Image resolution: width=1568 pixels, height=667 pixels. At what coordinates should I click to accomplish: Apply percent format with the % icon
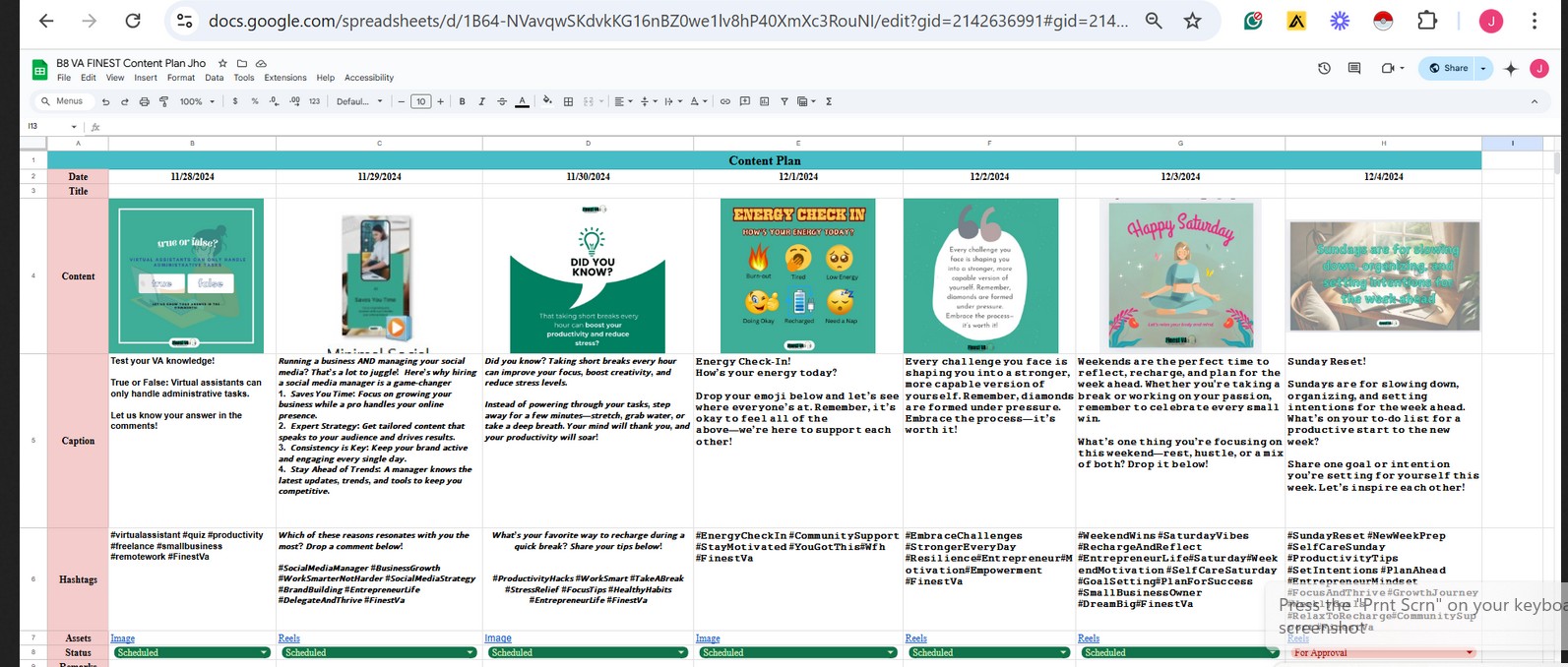(x=255, y=101)
